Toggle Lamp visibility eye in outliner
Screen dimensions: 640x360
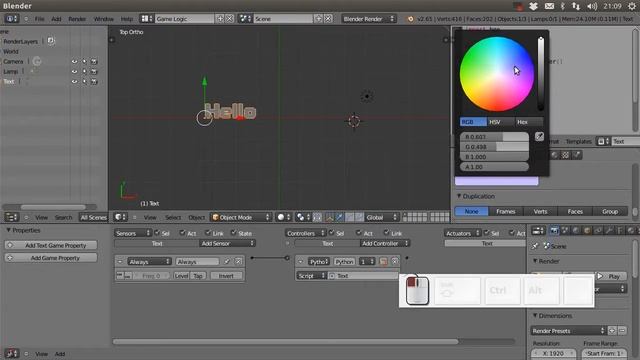pyautogui.click(x=74, y=71)
